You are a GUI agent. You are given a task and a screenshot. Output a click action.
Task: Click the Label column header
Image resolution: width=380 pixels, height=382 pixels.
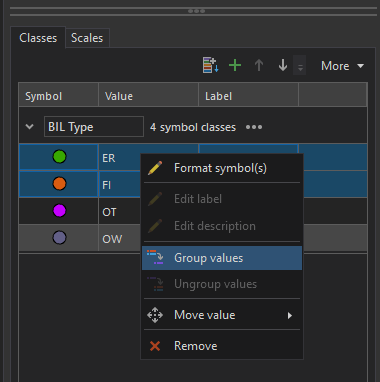click(x=249, y=96)
